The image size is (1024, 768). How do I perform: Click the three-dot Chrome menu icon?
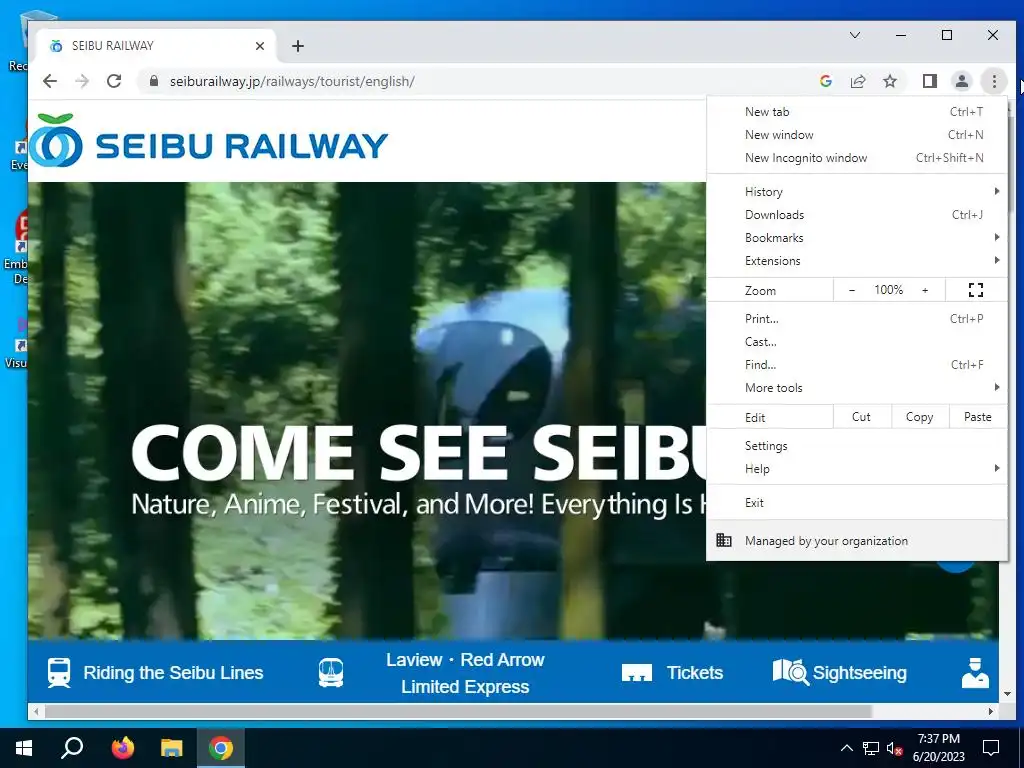tap(994, 81)
